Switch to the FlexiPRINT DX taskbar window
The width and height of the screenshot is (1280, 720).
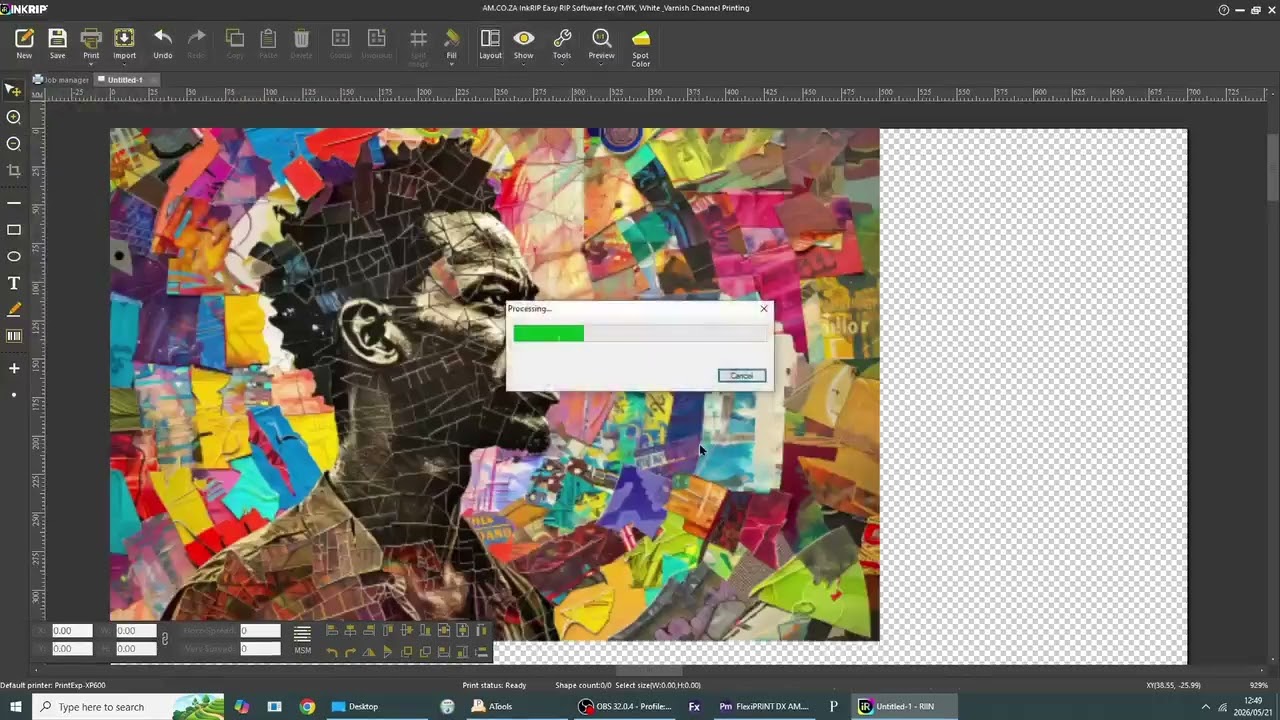pyautogui.click(x=764, y=707)
